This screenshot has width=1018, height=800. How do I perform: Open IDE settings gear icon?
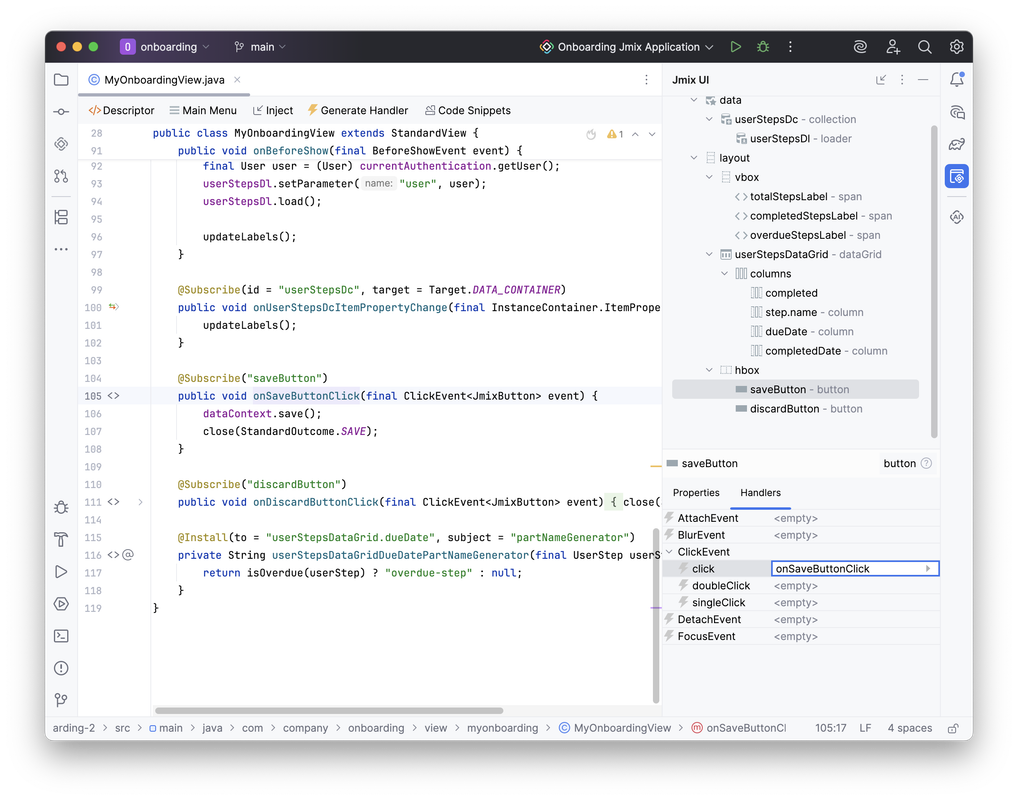pos(956,47)
